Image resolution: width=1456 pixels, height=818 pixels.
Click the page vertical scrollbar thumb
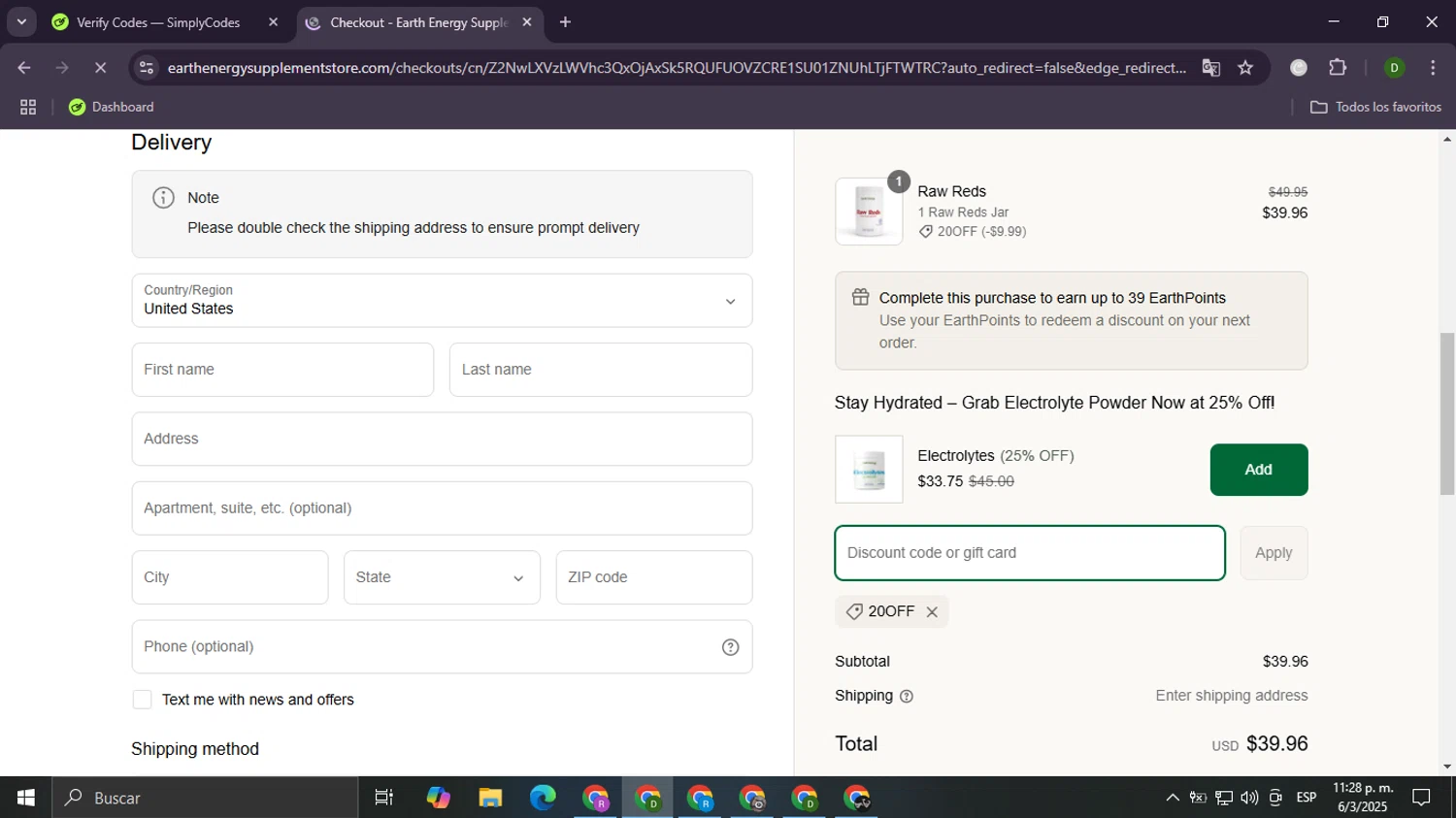pyautogui.click(x=1447, y=413)
